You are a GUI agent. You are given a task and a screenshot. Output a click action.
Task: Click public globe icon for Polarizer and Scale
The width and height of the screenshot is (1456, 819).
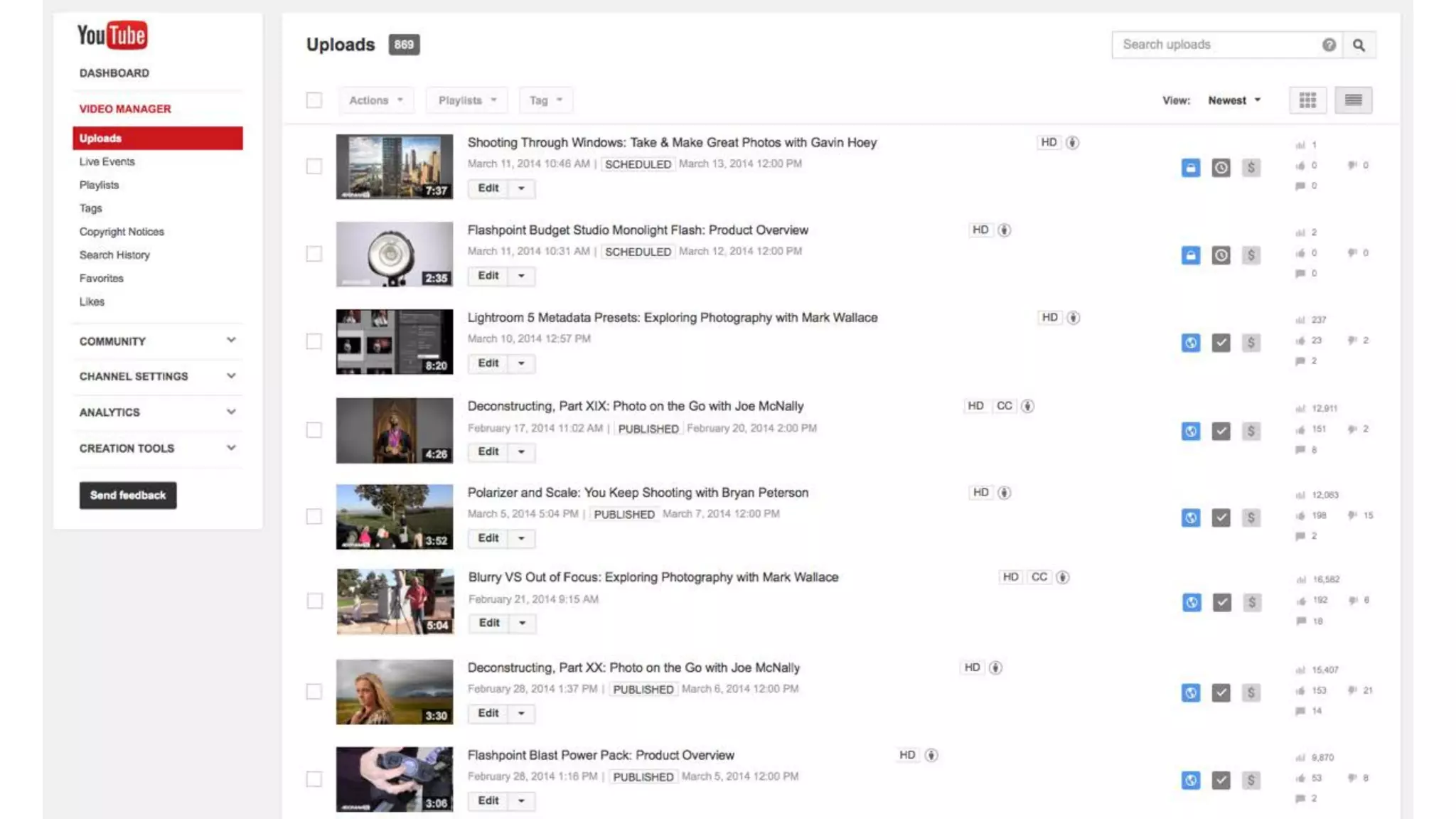click(x=1190, y=518)
